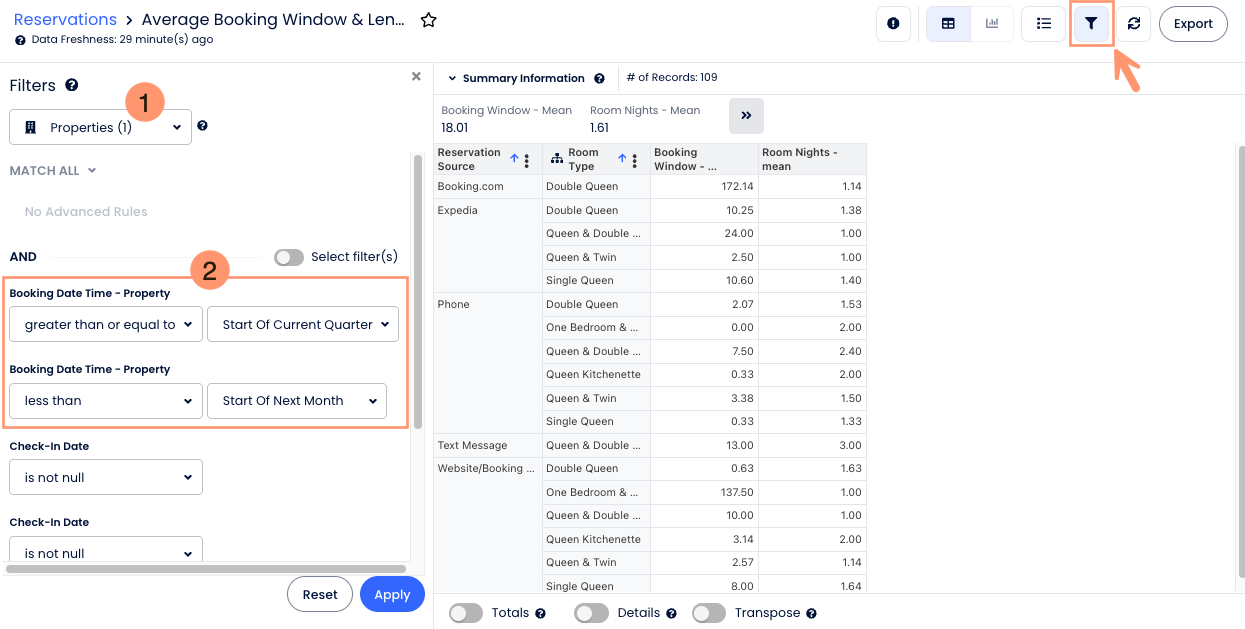Click the double-arrow expand summary button
This screenshot has height=629, width=1245.
[x=746, y=116]
